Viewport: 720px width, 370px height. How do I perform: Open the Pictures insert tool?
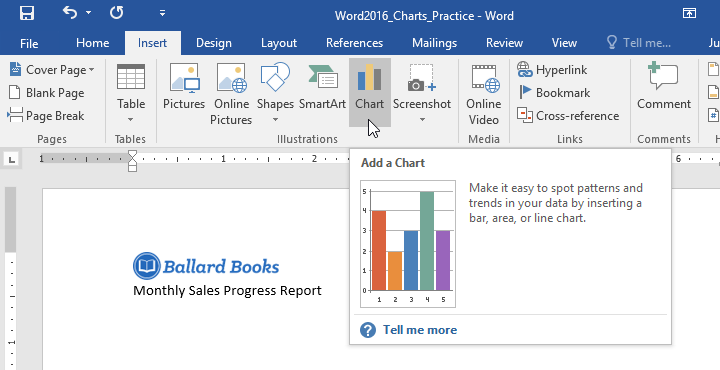tap(184, 92)
